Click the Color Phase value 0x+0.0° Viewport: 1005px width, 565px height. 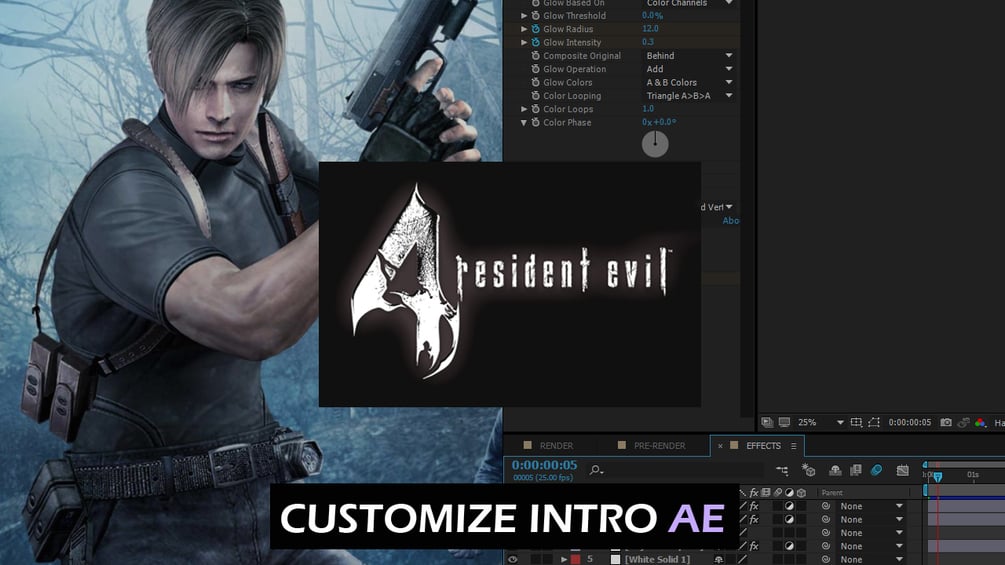coord(659,122)
